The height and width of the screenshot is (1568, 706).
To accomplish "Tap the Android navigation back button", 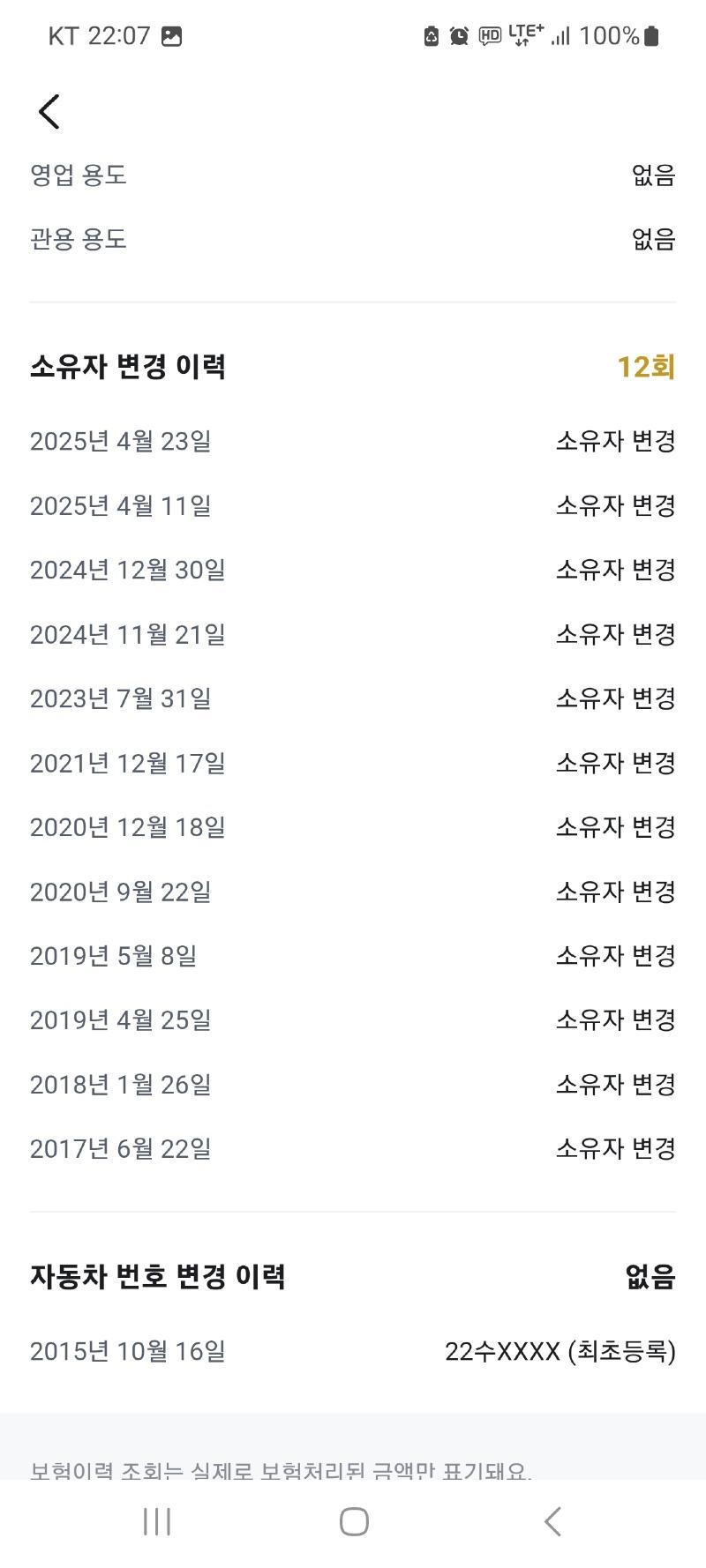I will (552, 1521).
